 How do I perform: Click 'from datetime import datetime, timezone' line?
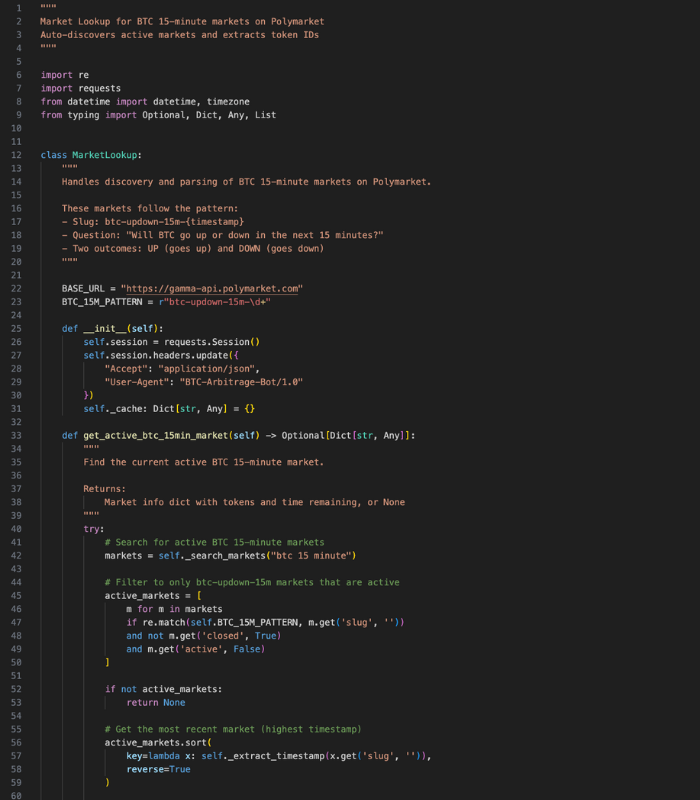pyautogui.click(x=145, y=102)
